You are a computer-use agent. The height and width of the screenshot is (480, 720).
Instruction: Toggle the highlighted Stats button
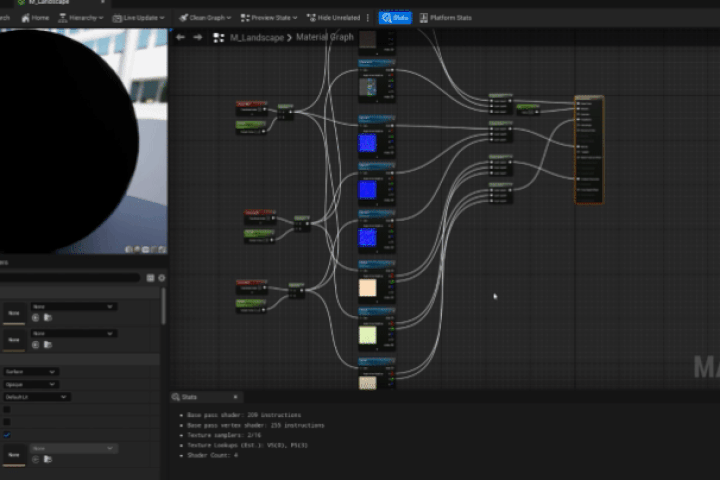pyautogui.click(x=395, y=18)
